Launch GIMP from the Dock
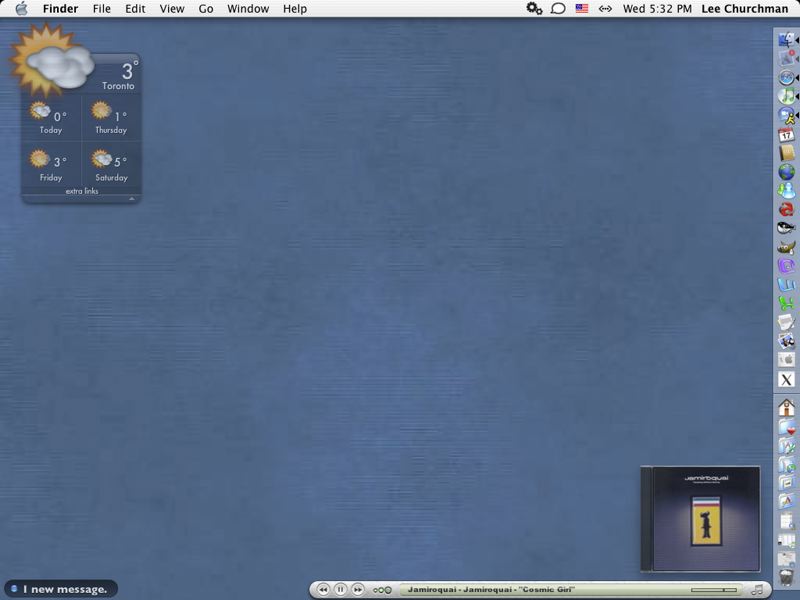800x600 pixels. point(787,248)
